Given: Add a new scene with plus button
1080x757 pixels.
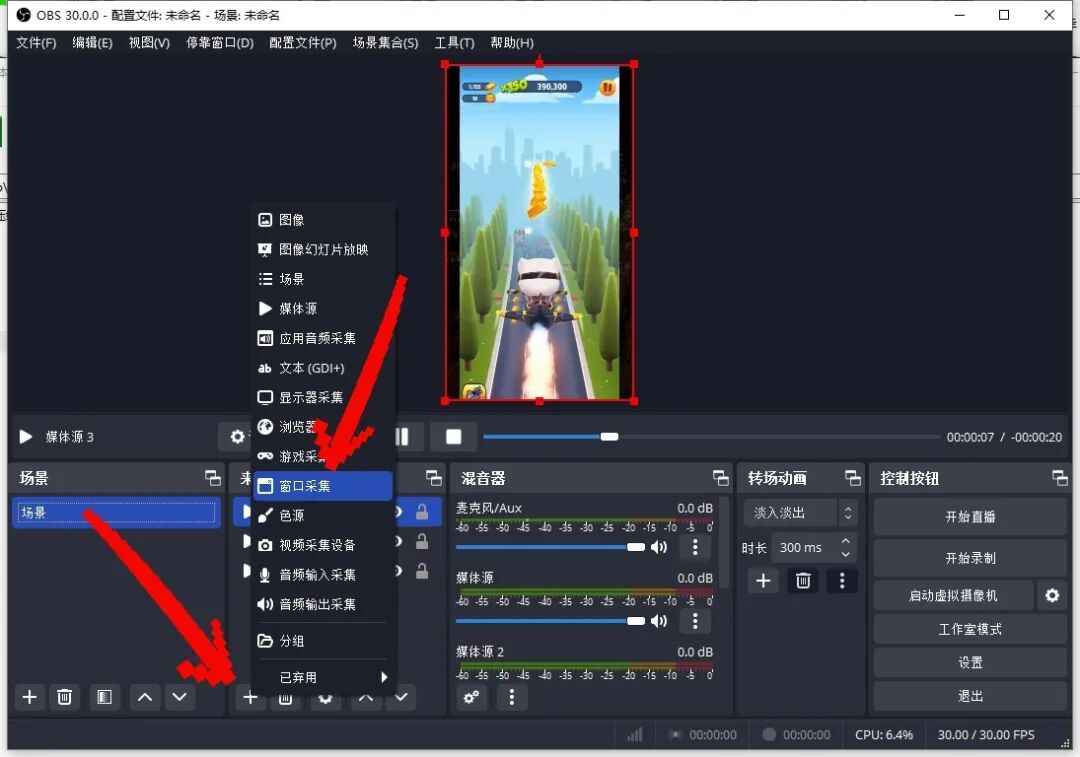Looking at the screenshot, I should click(x=30, y=697).
